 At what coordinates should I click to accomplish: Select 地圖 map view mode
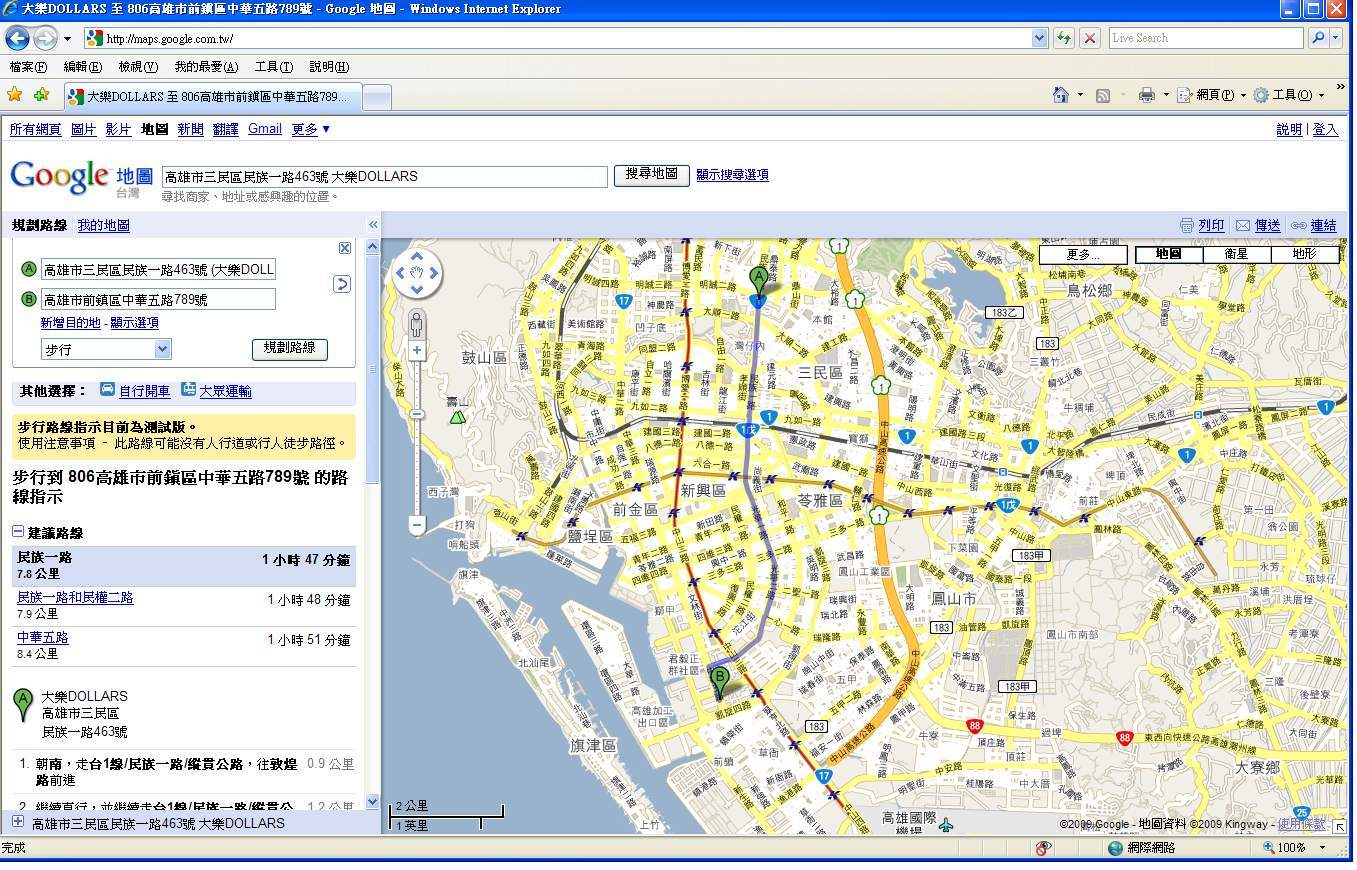(1168, 254)
